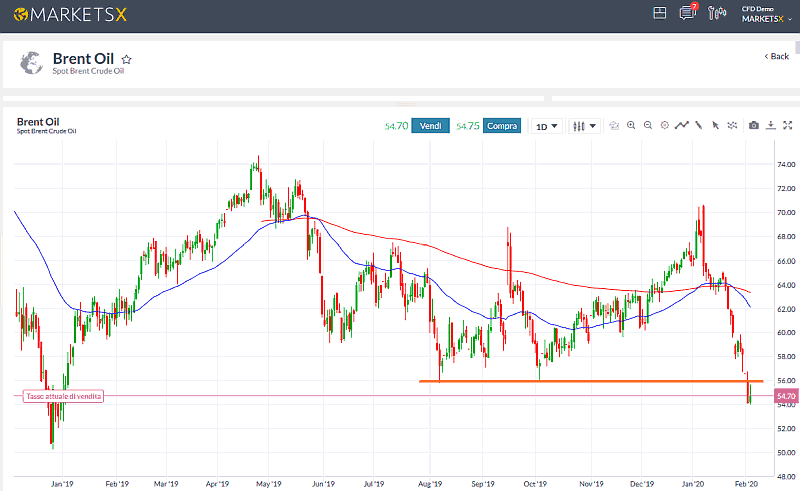Click the Vendi sell button
Viewport: 800px width, 491px height.
click(x=431, y=126)
